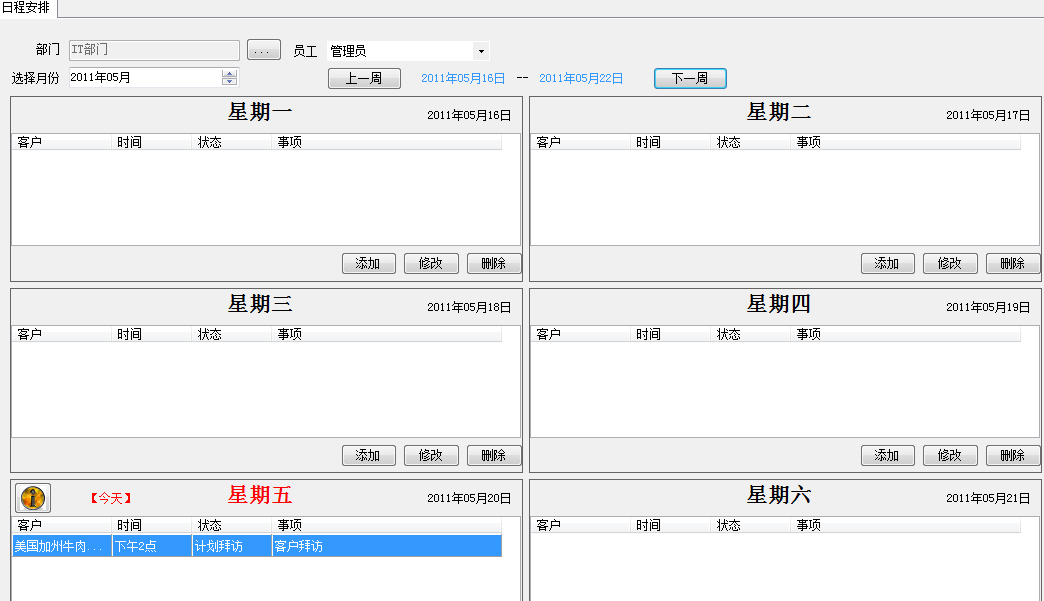Add a schedule entry for 星期三
Viewport: 1044px width, 601px height.
click(368, 455)
